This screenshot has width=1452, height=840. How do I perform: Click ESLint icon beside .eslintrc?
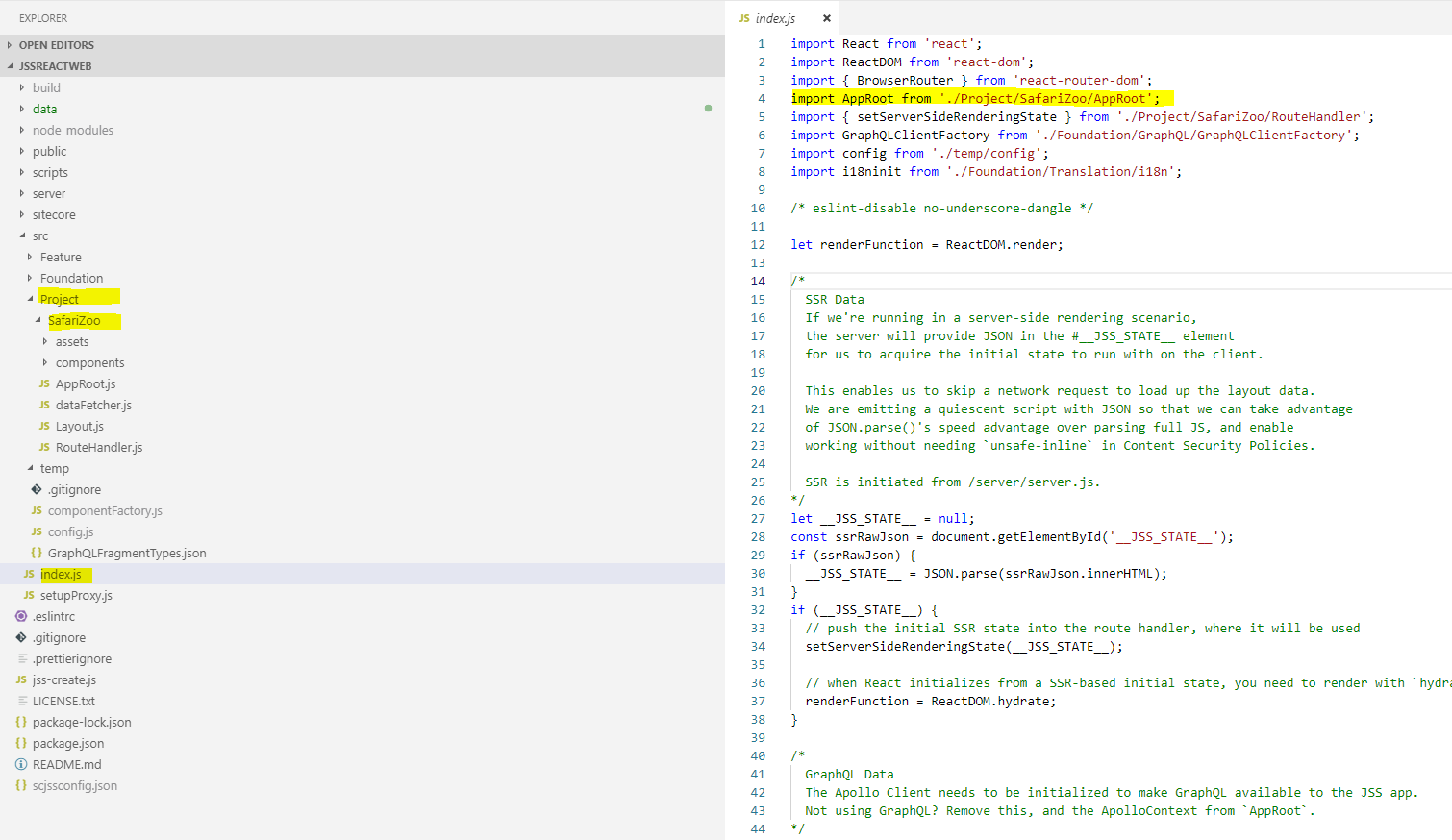pos(21,616)
